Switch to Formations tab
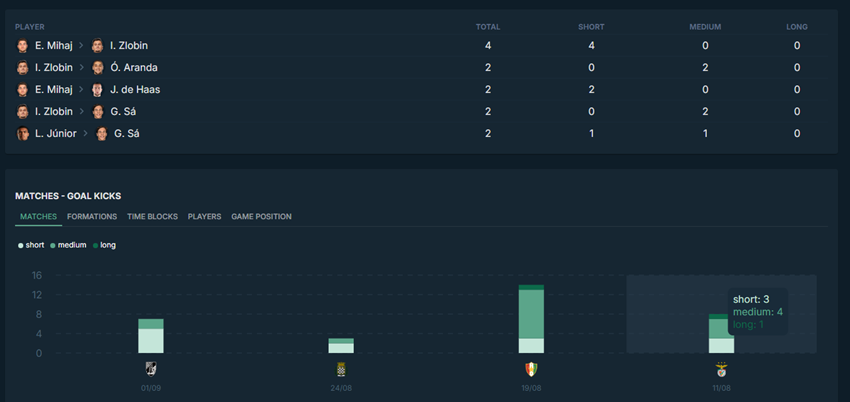 92,216
